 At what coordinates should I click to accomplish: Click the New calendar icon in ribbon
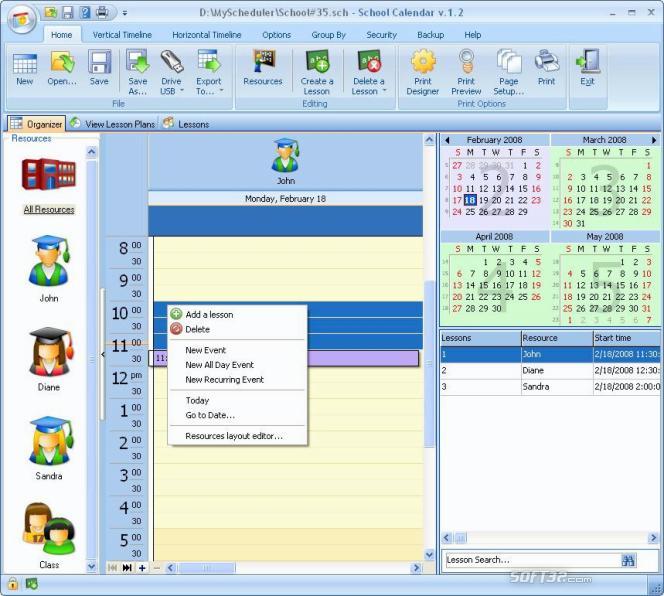25,64
